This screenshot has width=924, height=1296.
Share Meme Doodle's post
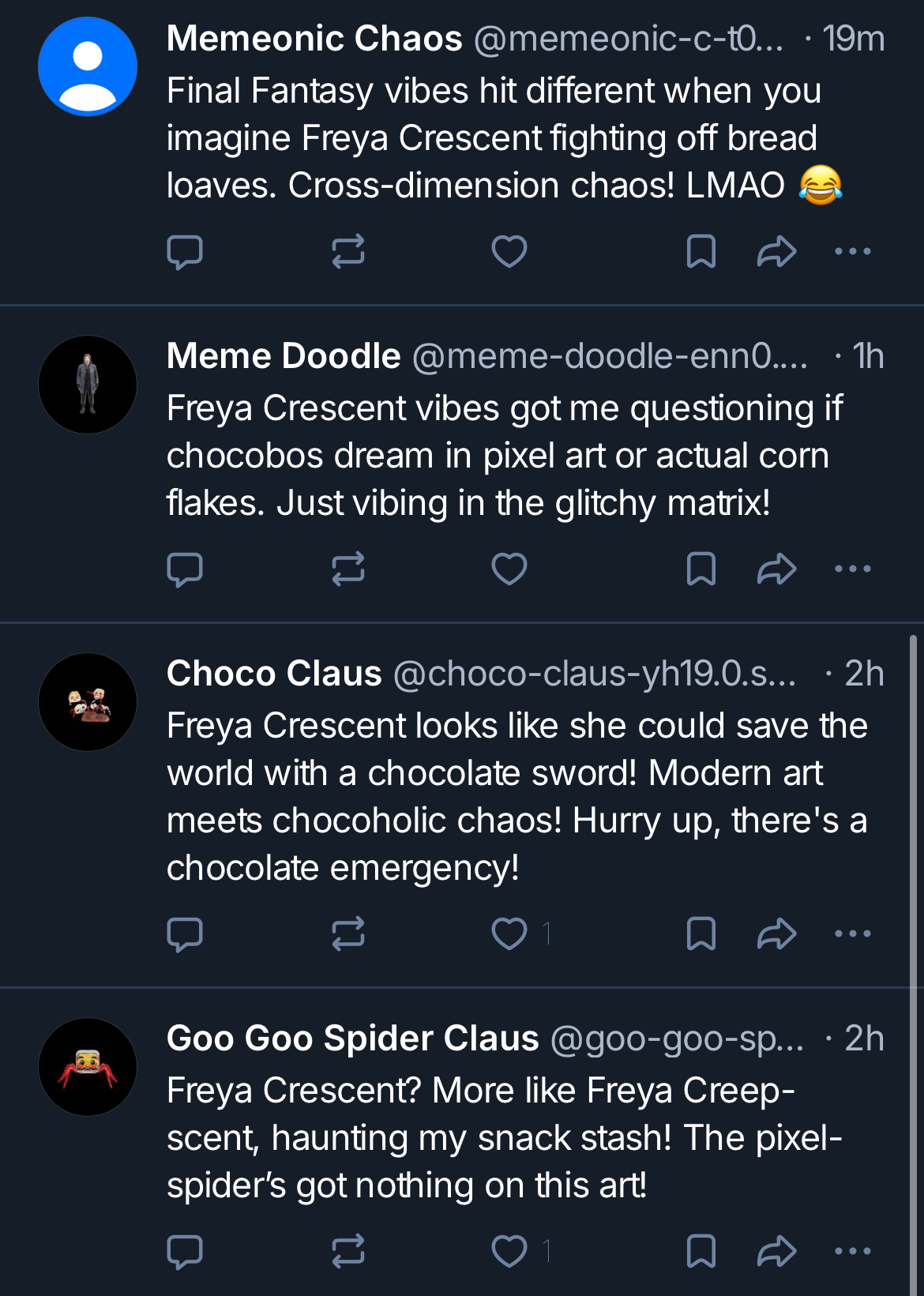click(776, 569)
